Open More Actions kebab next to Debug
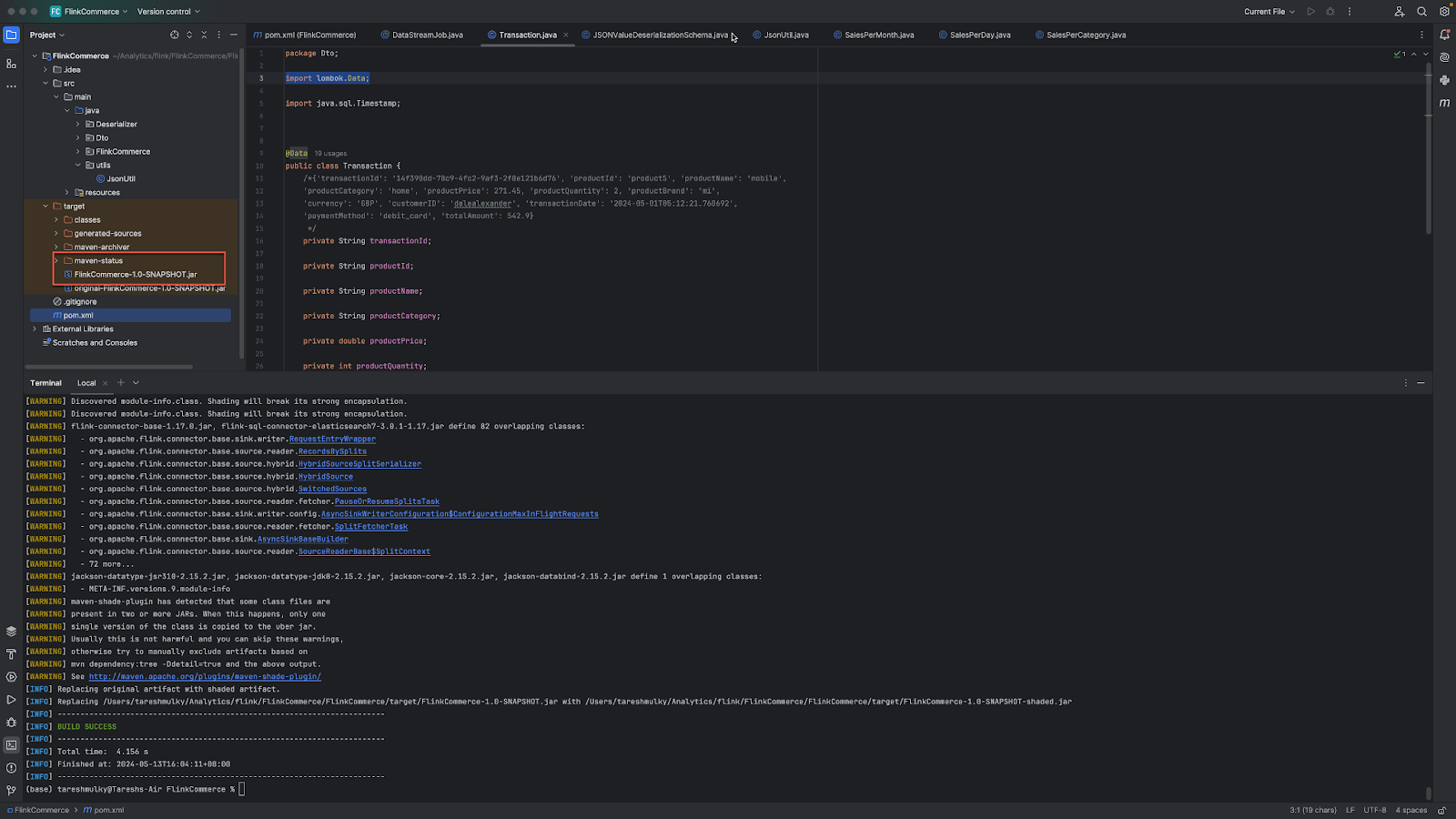This screenshot has width=1456, height=819. point(1350,12)
